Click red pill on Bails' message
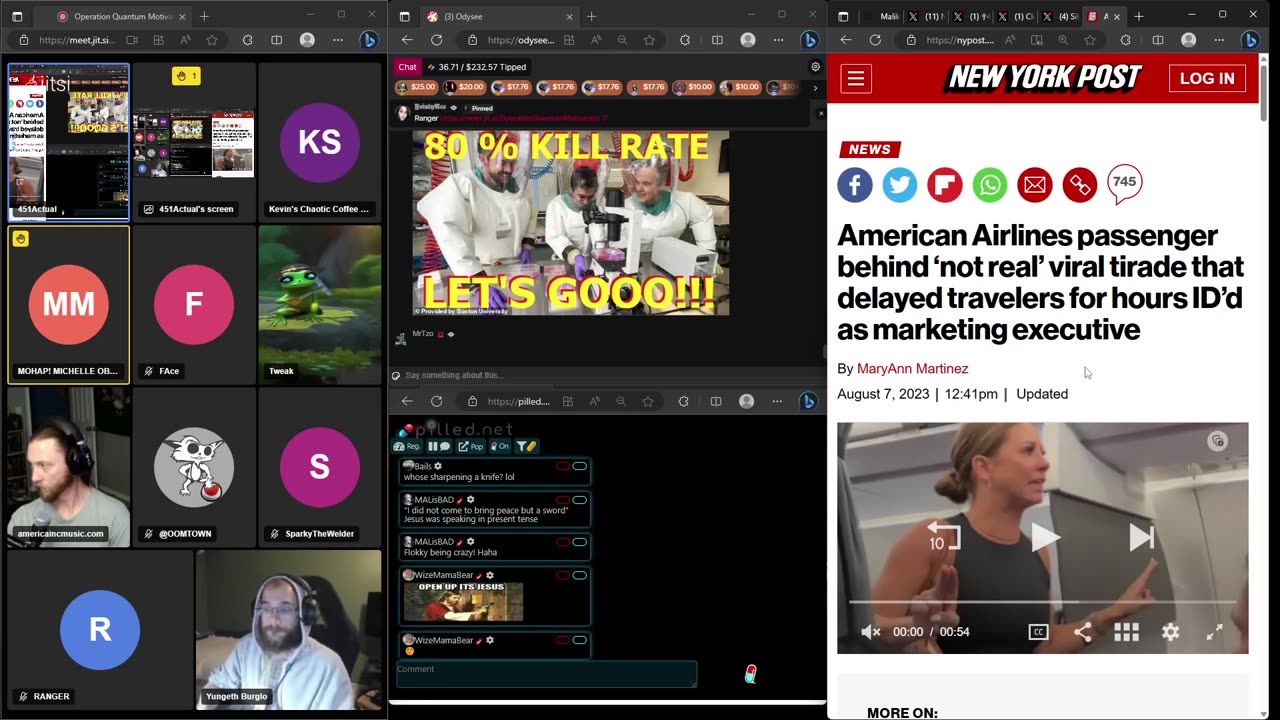 (563, 466)
